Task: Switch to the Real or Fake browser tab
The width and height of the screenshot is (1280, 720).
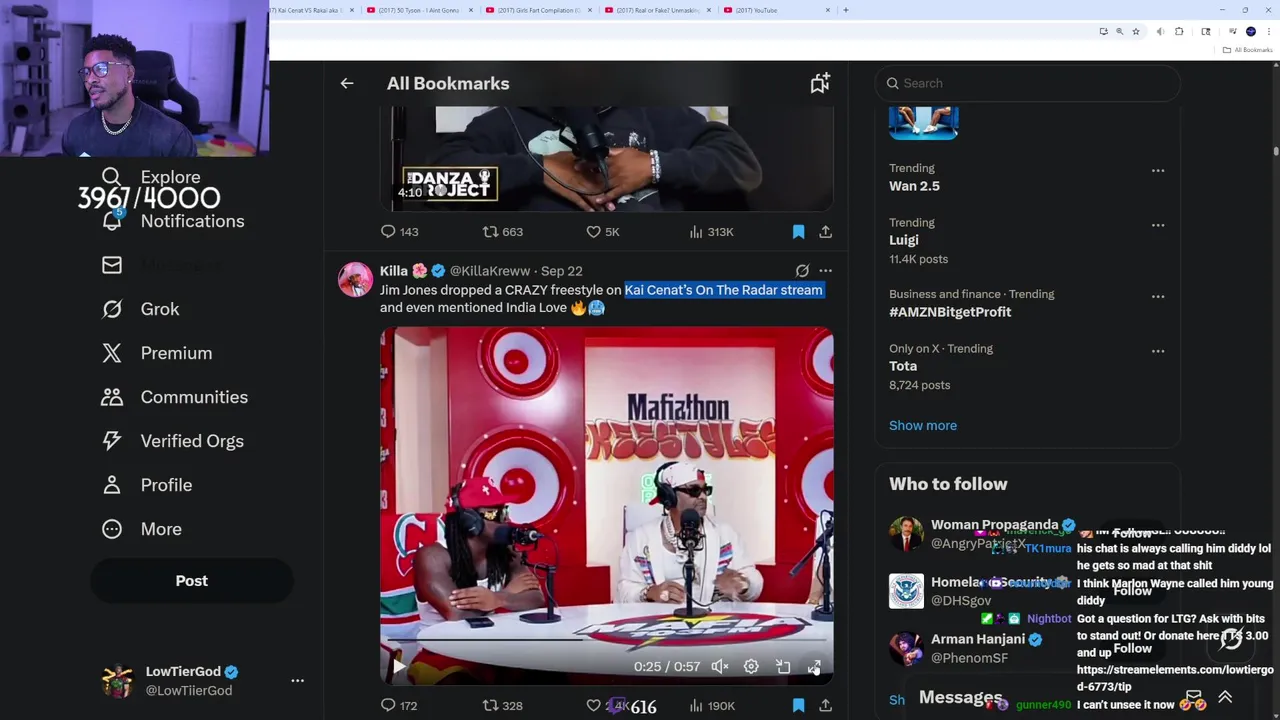Action: pyautogui.click(x=656, y=10)
